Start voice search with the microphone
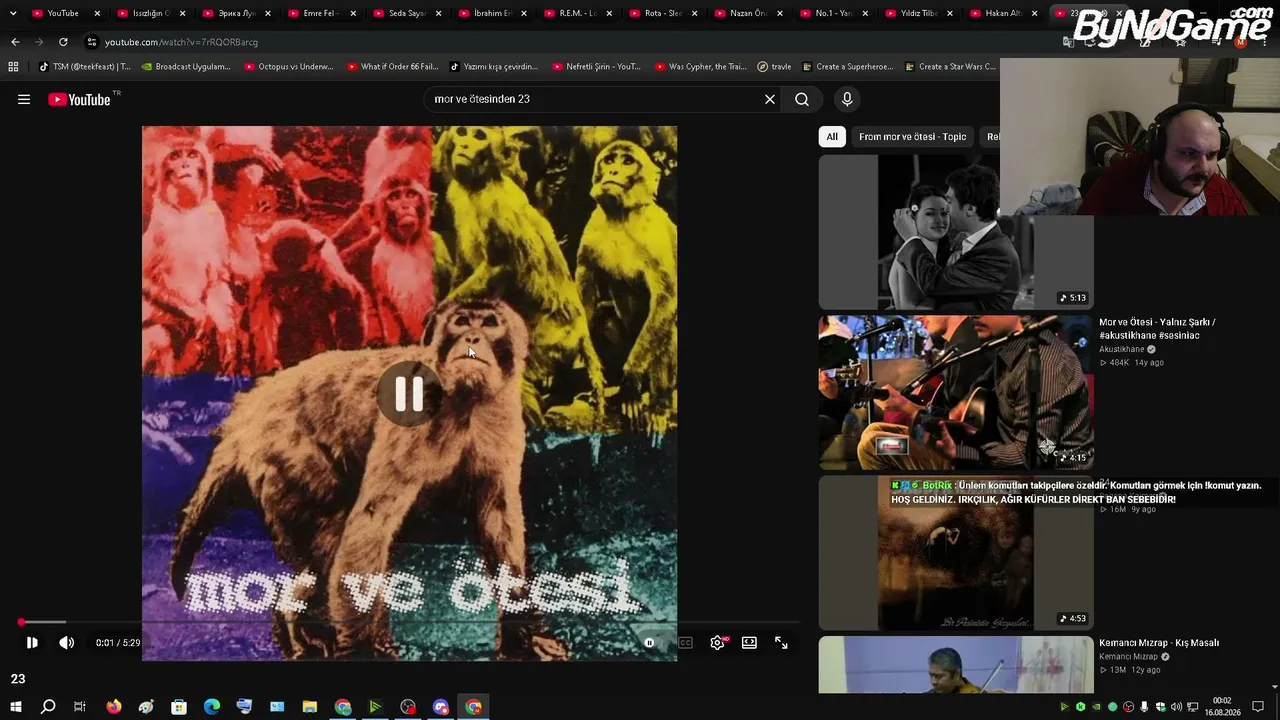 click(x=847, y=99)
